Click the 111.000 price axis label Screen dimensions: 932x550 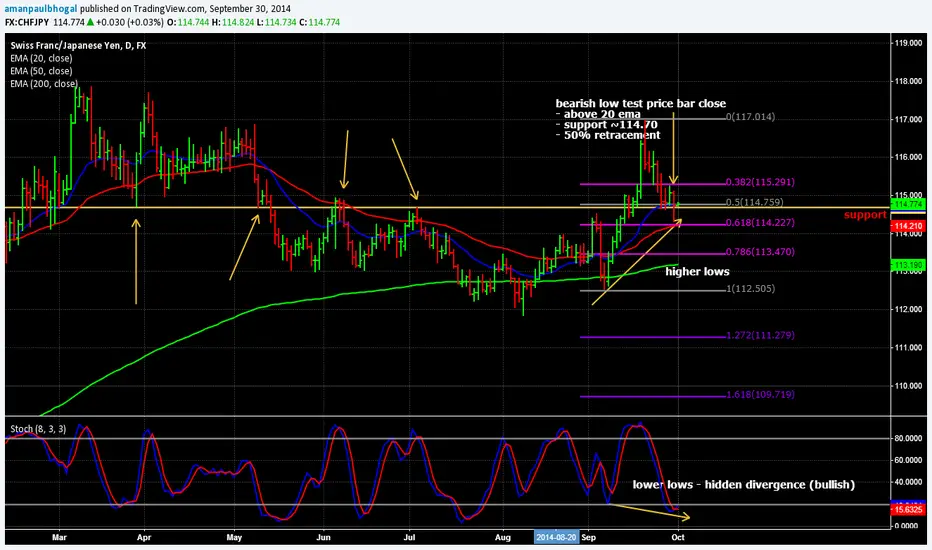pyautogui.click(x=909, y=348)
